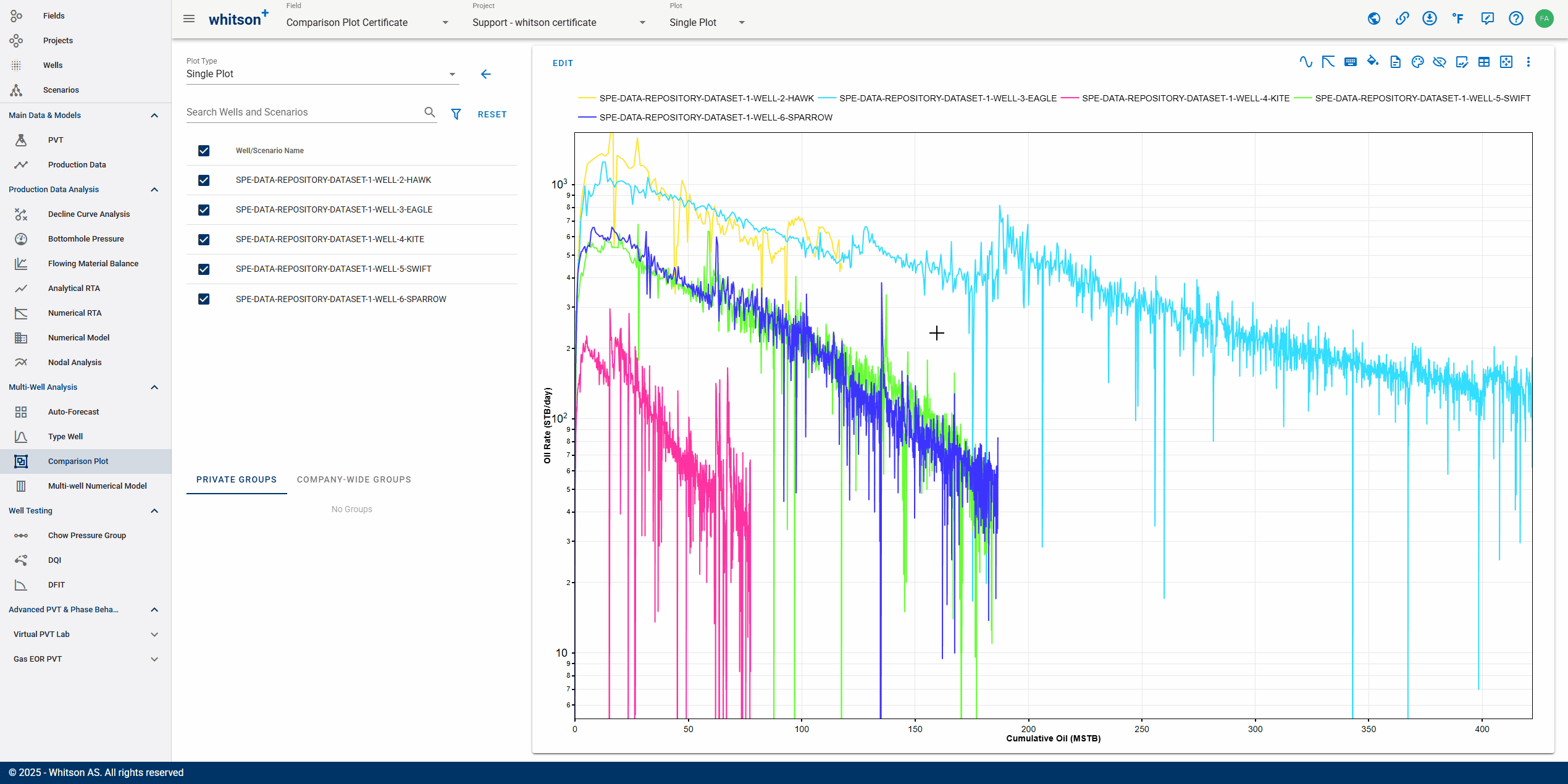Viewport: 1568px width, 784px height.
Task: Click the decline curve icon in plot toolbar
Action: coord(1328,62)
